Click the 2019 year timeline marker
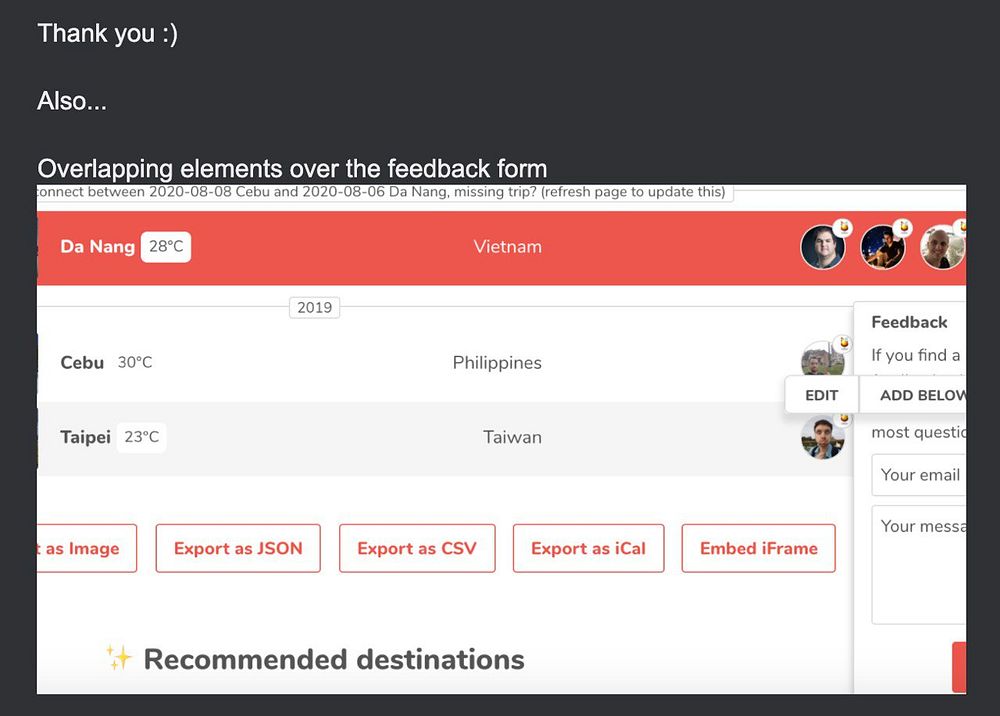The width and height of the screenshot is (1000, 716). click(x=314, y=307)
